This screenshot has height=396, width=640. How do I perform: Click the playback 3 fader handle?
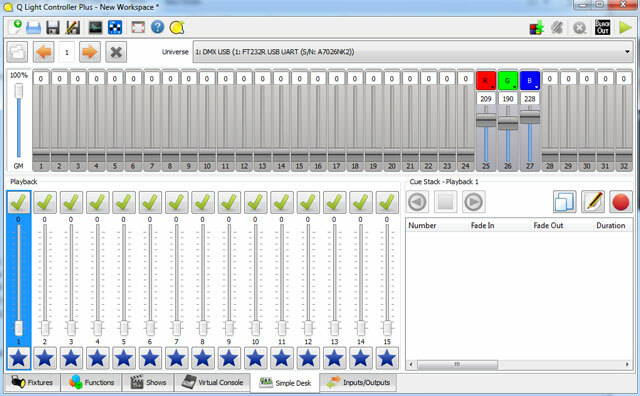71,328
